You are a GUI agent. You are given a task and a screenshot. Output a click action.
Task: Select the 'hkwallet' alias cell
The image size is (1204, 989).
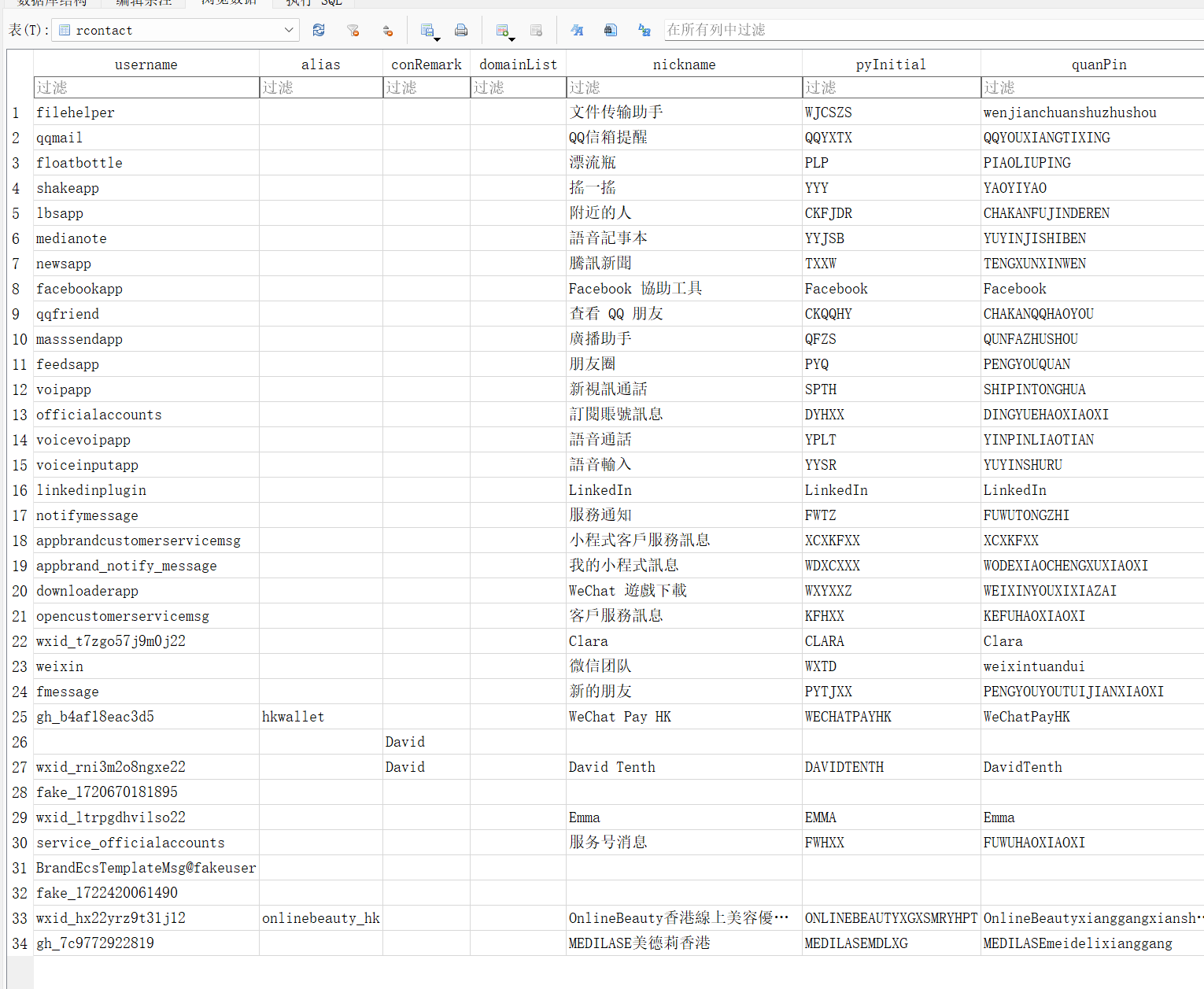(x=321, y=717)
